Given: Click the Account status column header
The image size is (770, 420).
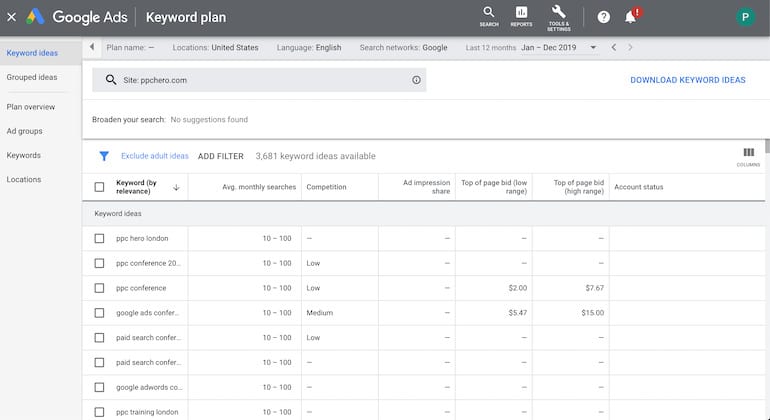Looking at the screenshot, I should coord(638,187).
